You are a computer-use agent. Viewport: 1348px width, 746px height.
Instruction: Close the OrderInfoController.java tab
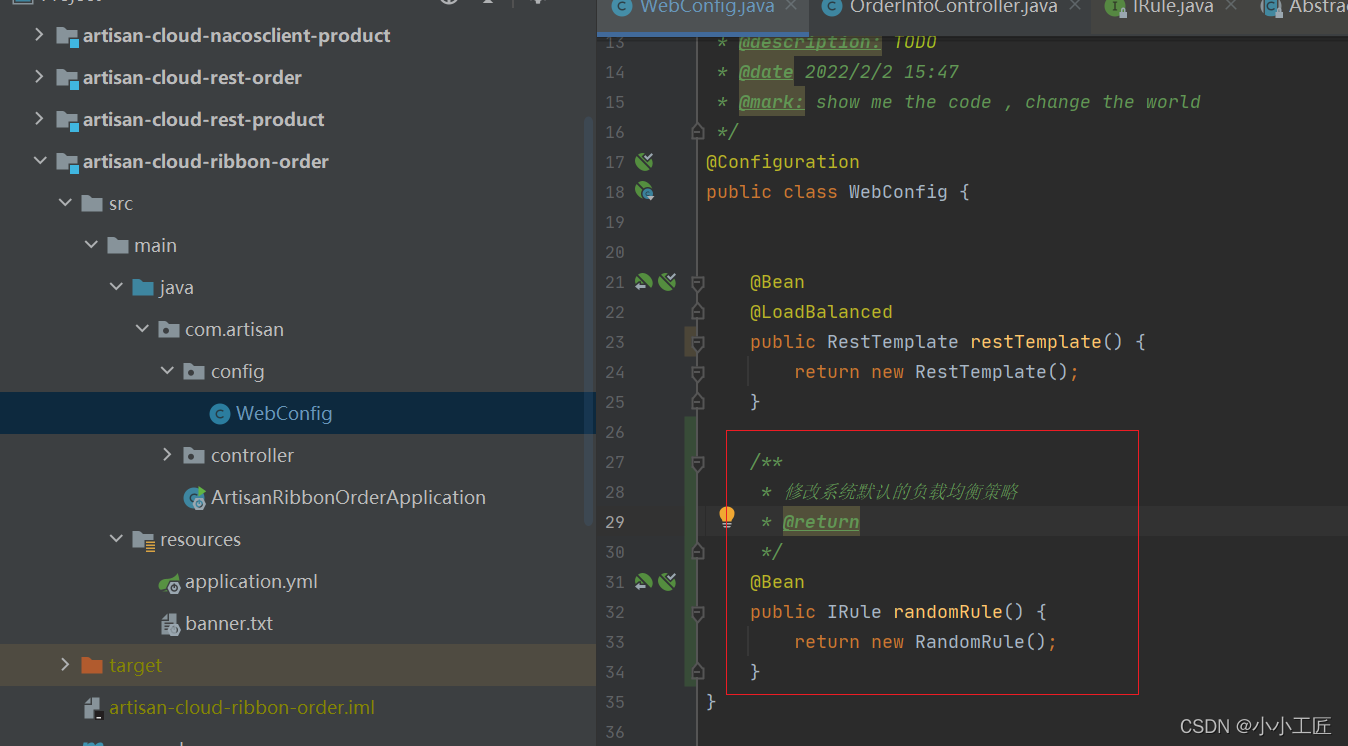[1076, 6]
